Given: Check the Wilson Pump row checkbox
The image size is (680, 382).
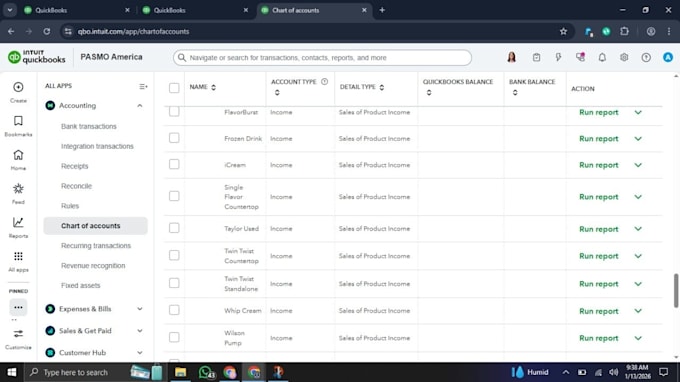Looking at the screenshot, I should (174, 337).
